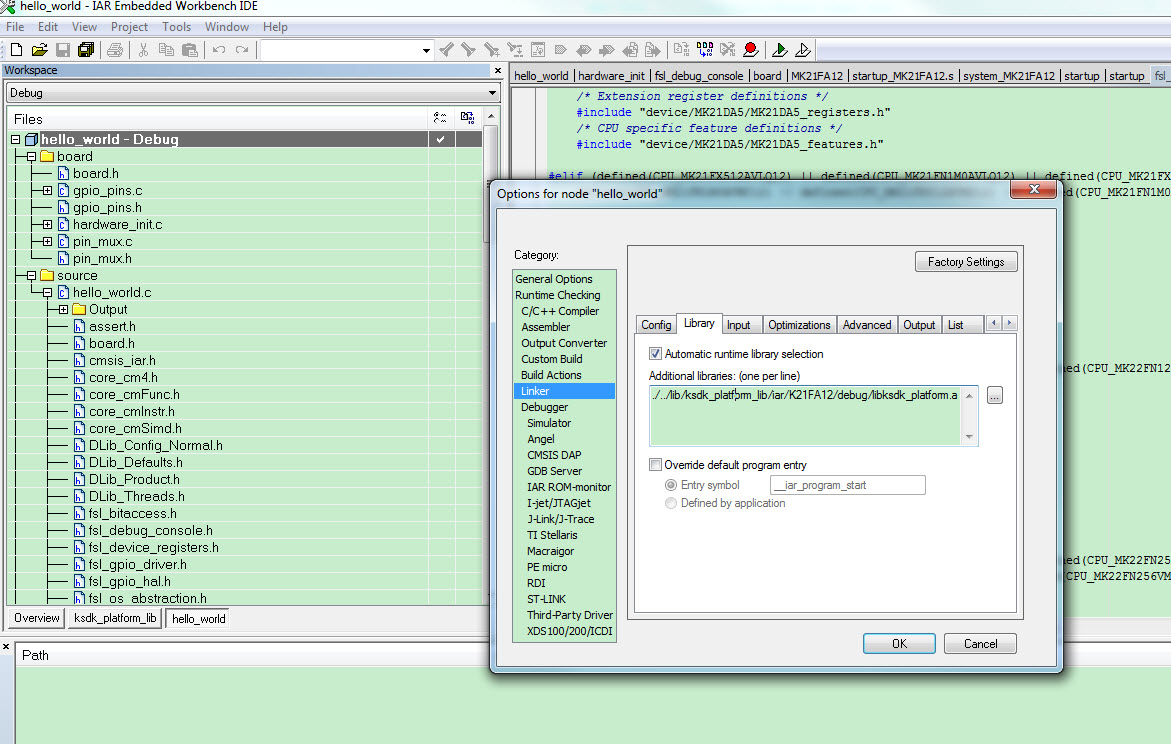This screenshot has height=744, width=1171.
Task: Select Defined by application radio button
Action: tap(671, 503)
